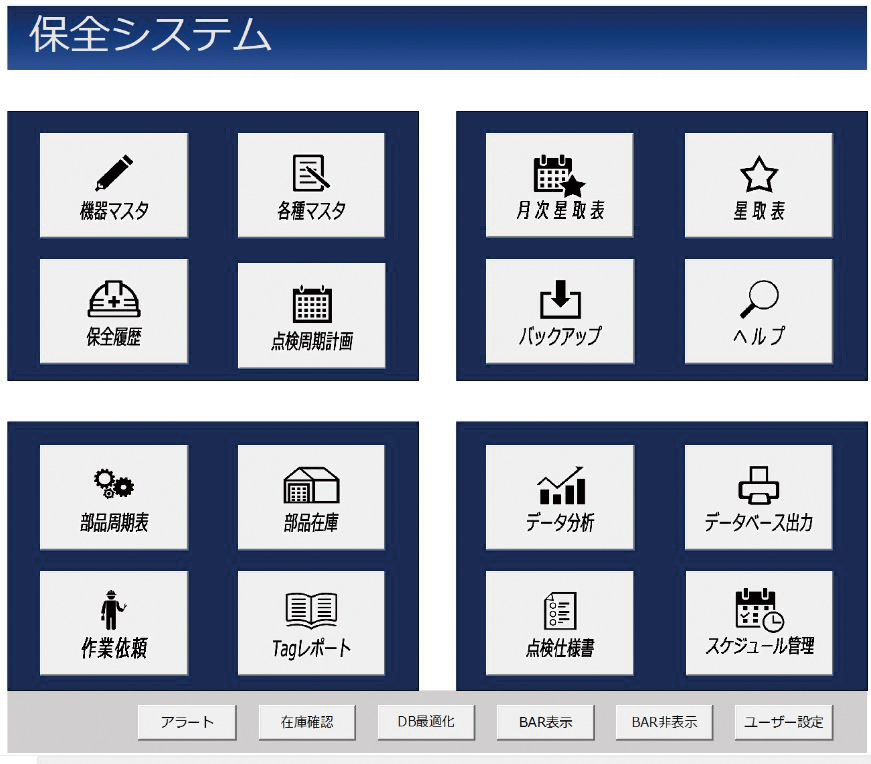Click the BAR表示 button
Screen dimensions: 871x764
click(545, 722)
